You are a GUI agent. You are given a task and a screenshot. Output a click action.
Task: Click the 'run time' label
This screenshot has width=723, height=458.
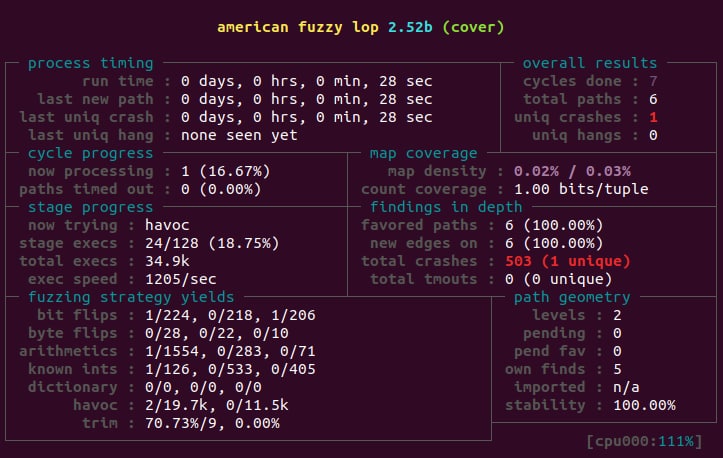pos(118,81)
